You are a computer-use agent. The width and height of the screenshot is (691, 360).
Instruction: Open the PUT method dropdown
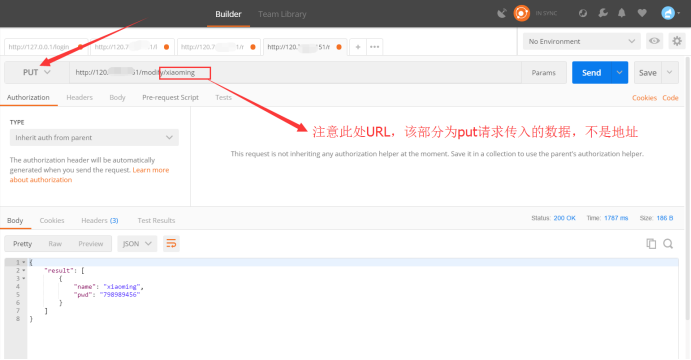37,72
